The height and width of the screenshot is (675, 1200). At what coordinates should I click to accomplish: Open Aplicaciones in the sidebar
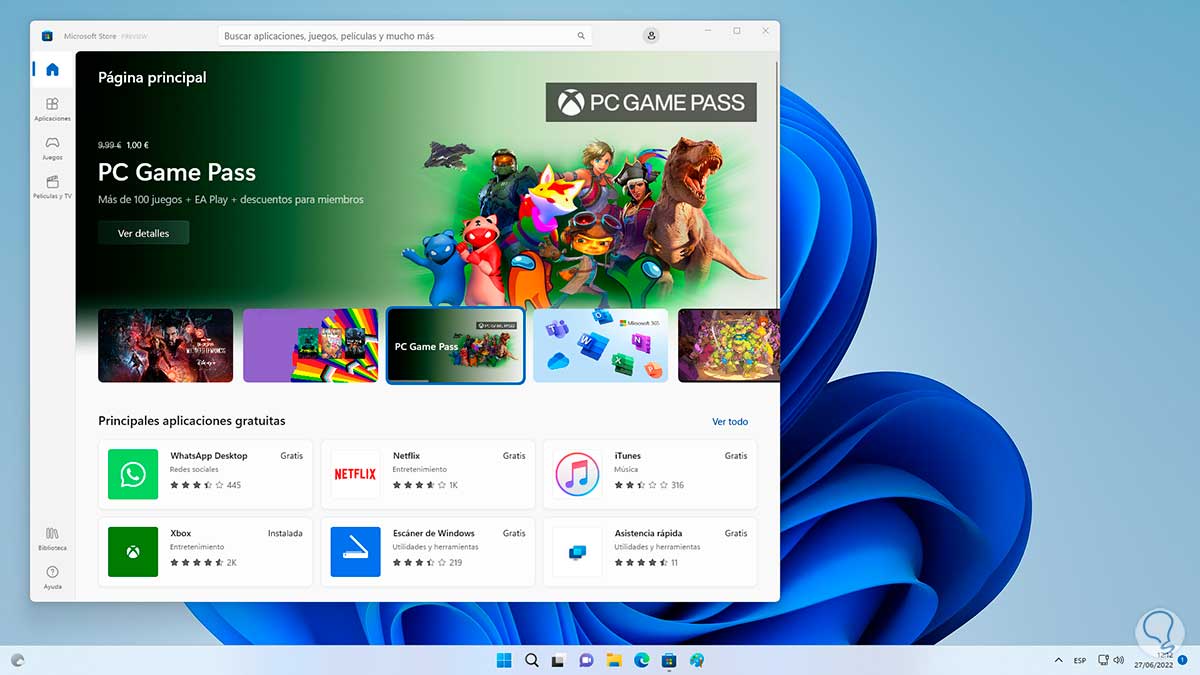point(52,109)
